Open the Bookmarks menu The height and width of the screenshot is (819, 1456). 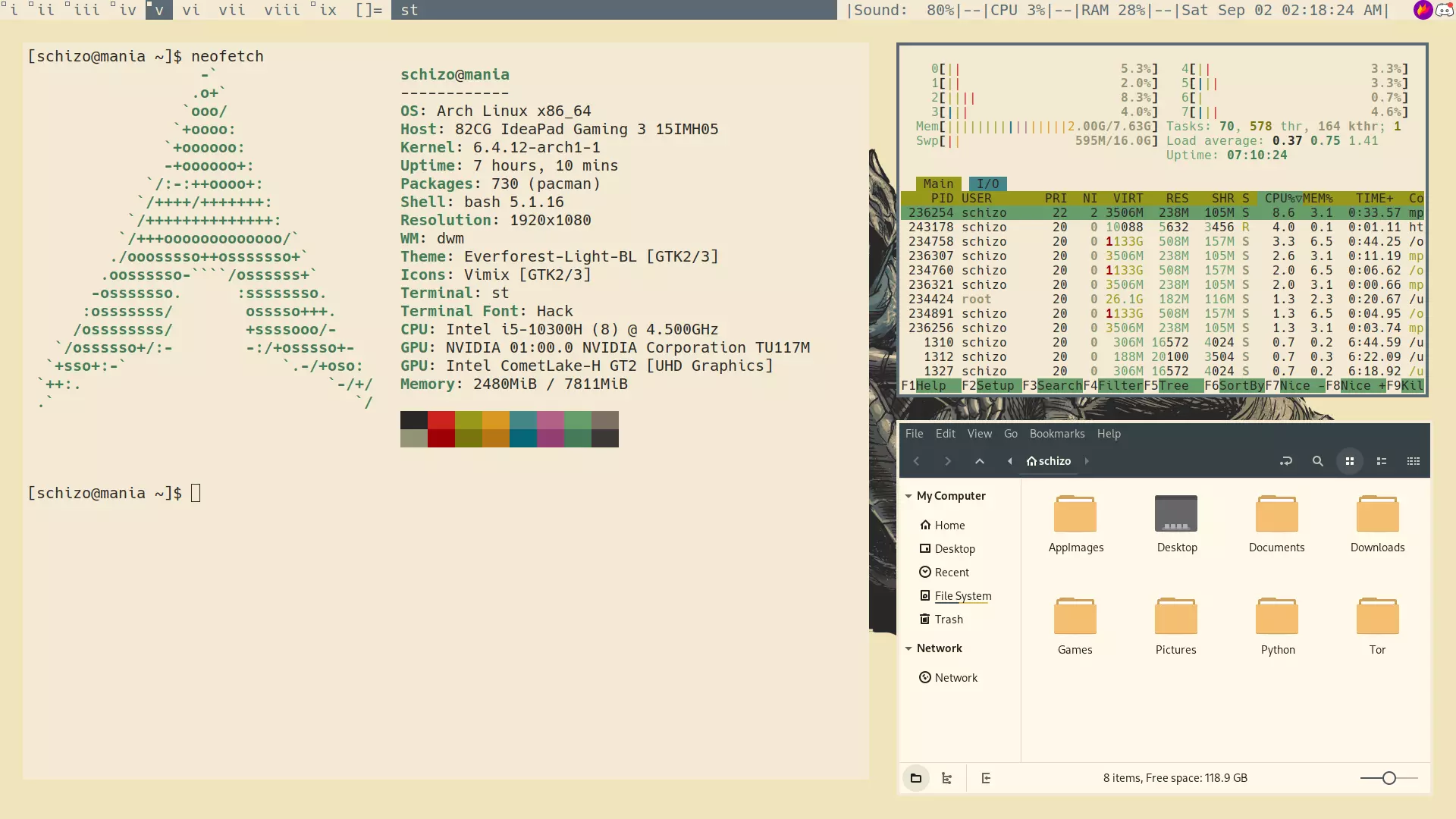pyautogui.click(x=1056, y=434)
